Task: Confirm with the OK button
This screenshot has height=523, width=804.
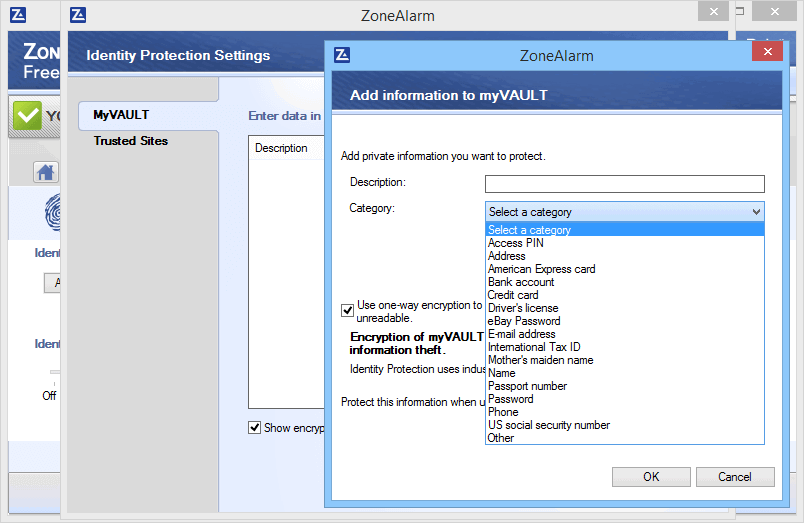Action: 651,477
